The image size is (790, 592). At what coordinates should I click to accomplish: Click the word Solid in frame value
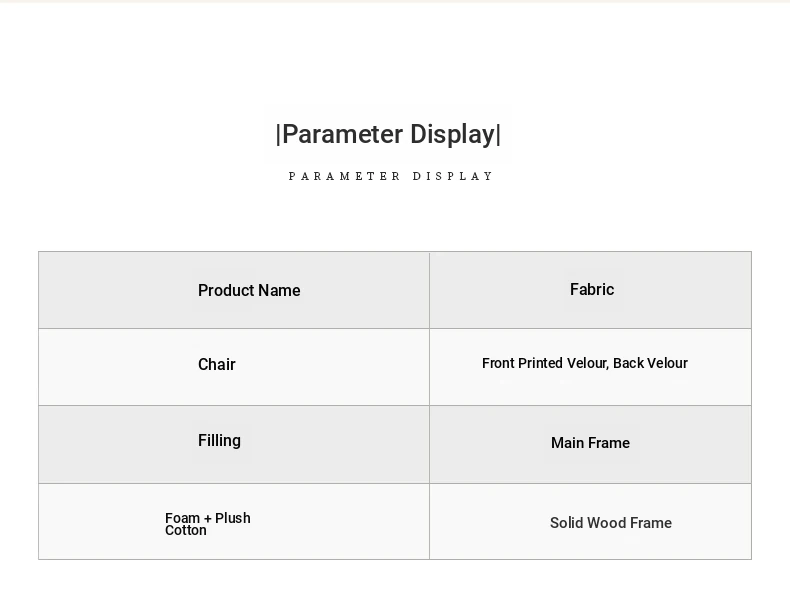click(566, 523)
